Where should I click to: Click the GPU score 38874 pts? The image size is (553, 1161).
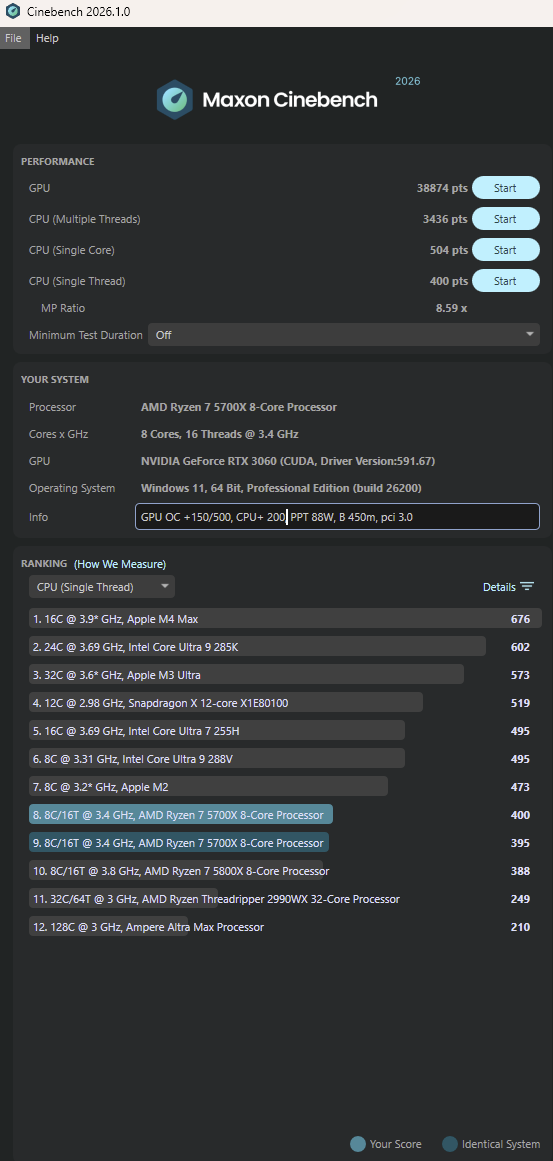tap(442, 188)
